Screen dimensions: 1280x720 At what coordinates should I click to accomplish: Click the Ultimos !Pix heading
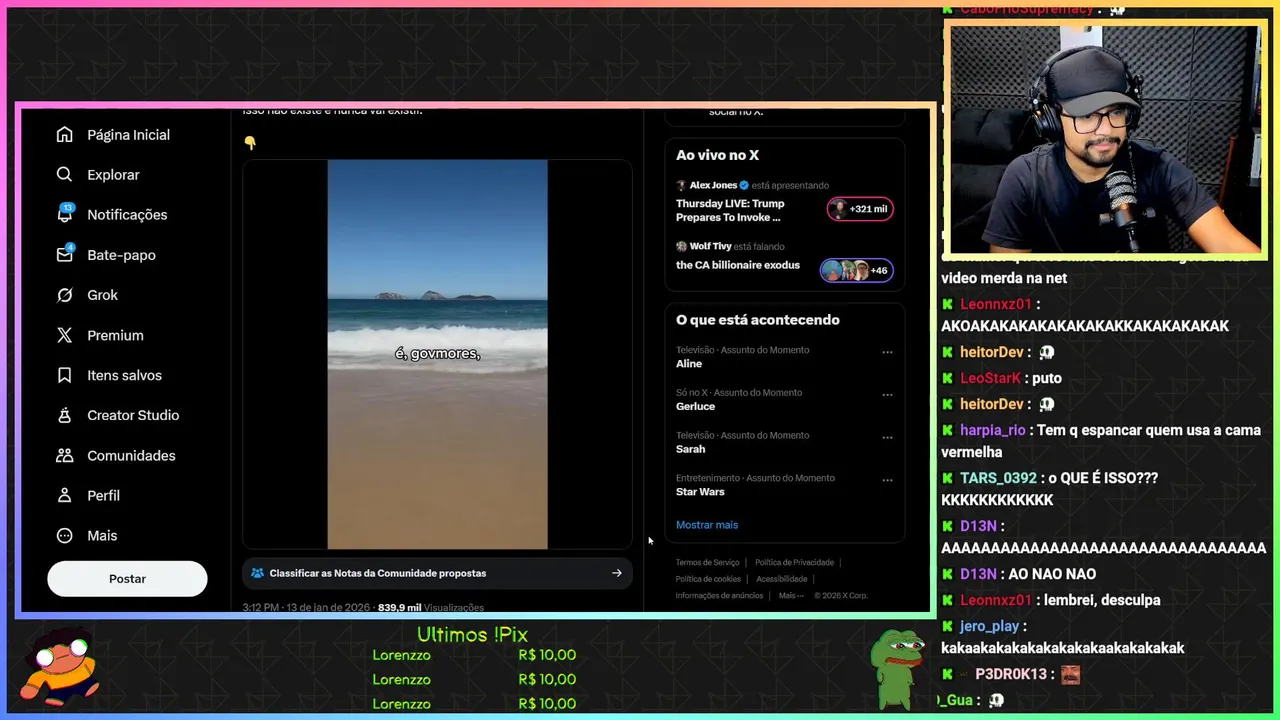[472, 635]
